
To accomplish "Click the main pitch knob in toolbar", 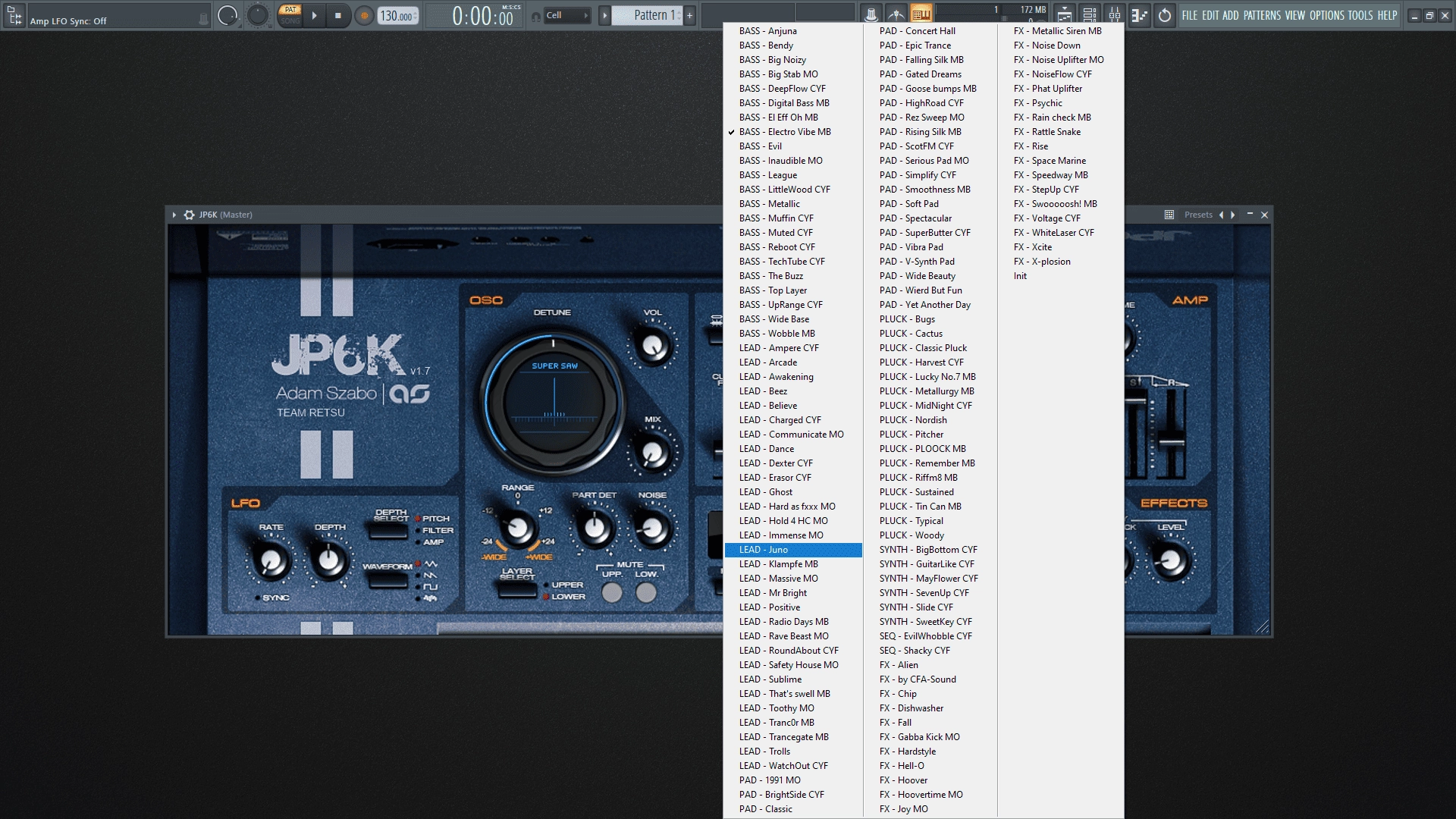I will point(258,15).
